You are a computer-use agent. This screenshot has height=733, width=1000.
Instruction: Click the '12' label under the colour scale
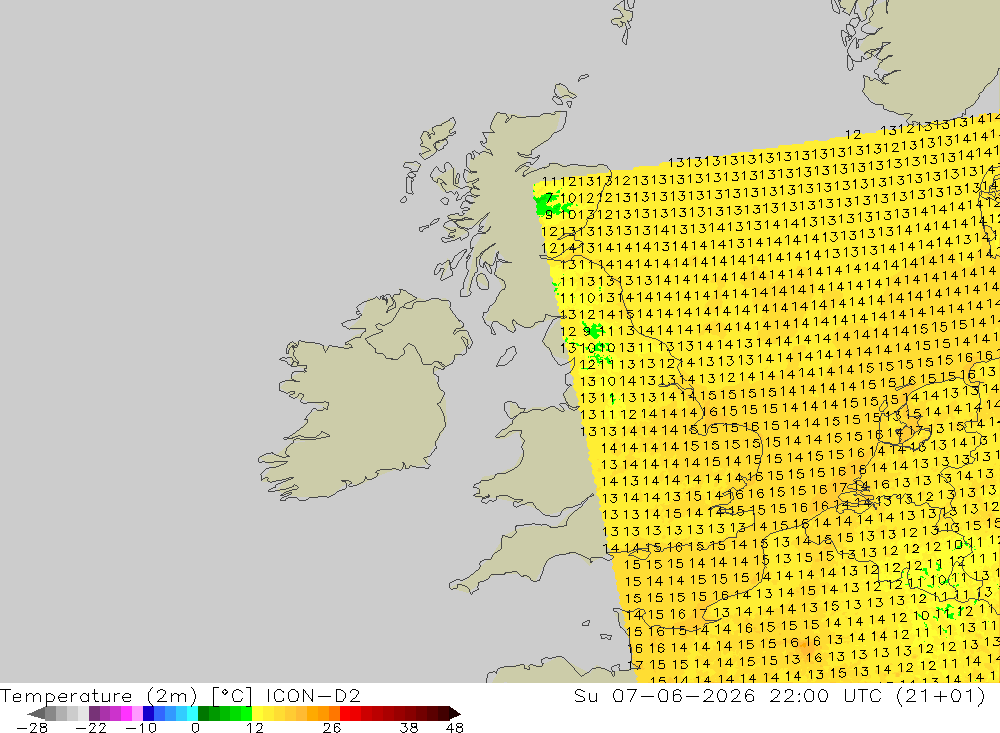pyautogui.click(x=254, y=727)
